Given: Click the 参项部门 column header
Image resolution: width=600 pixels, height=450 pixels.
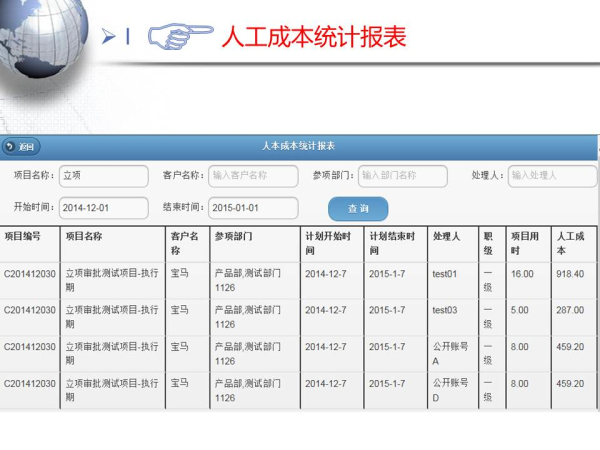Looking at the screenshot, I should [255, 244].
